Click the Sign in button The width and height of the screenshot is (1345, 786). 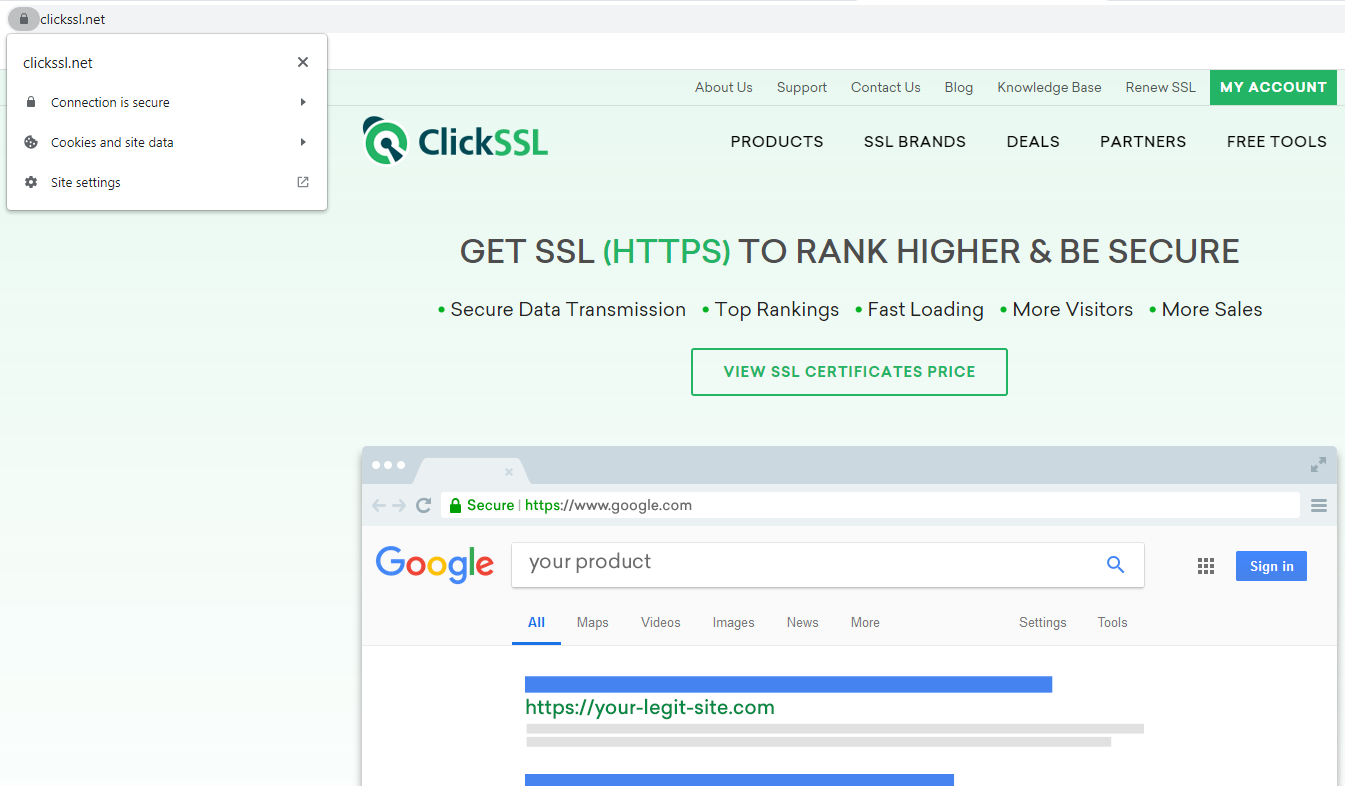(1271, 566)
